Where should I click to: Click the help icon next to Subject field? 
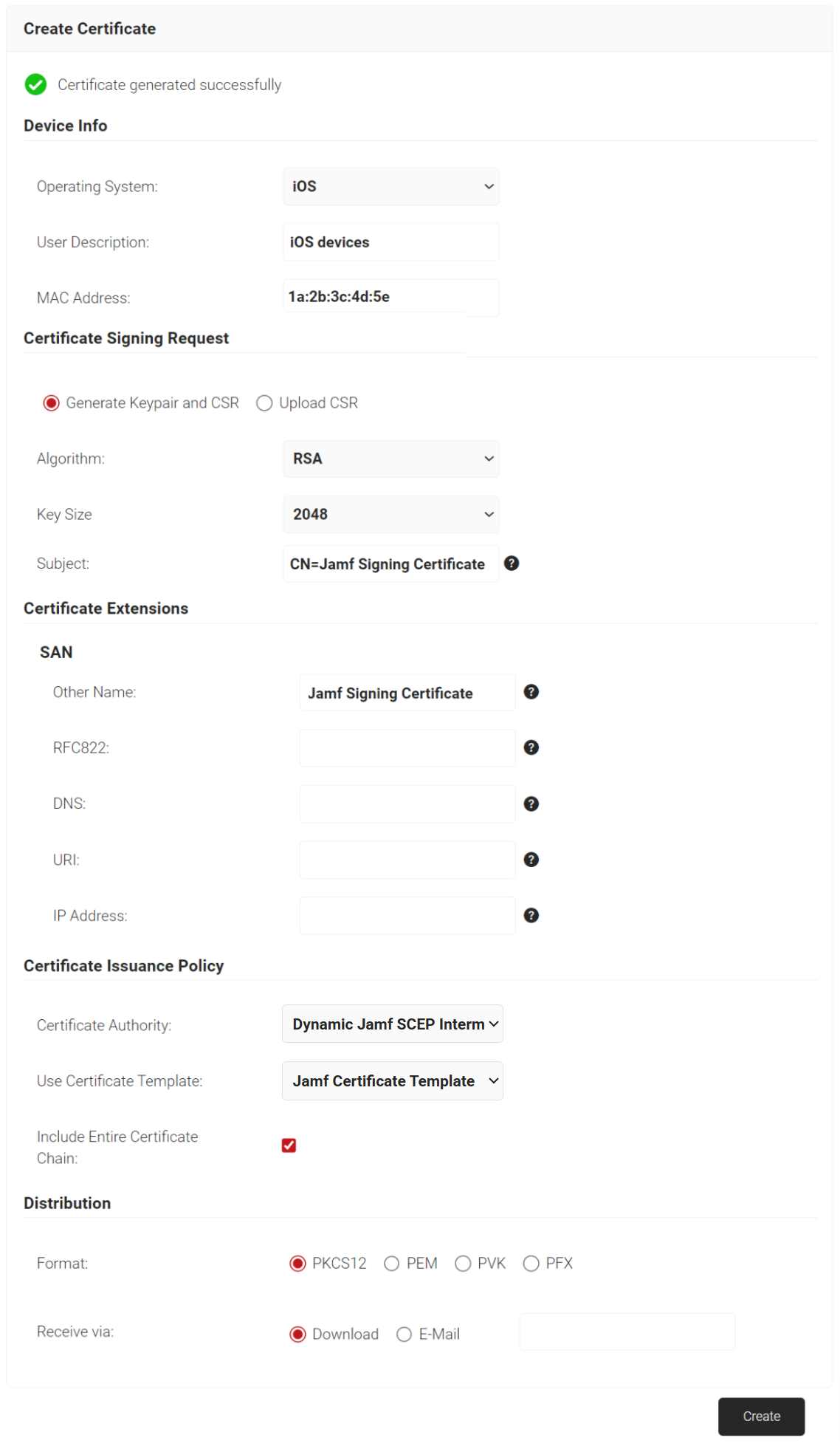pyautogui.click(x=512, y=563)
